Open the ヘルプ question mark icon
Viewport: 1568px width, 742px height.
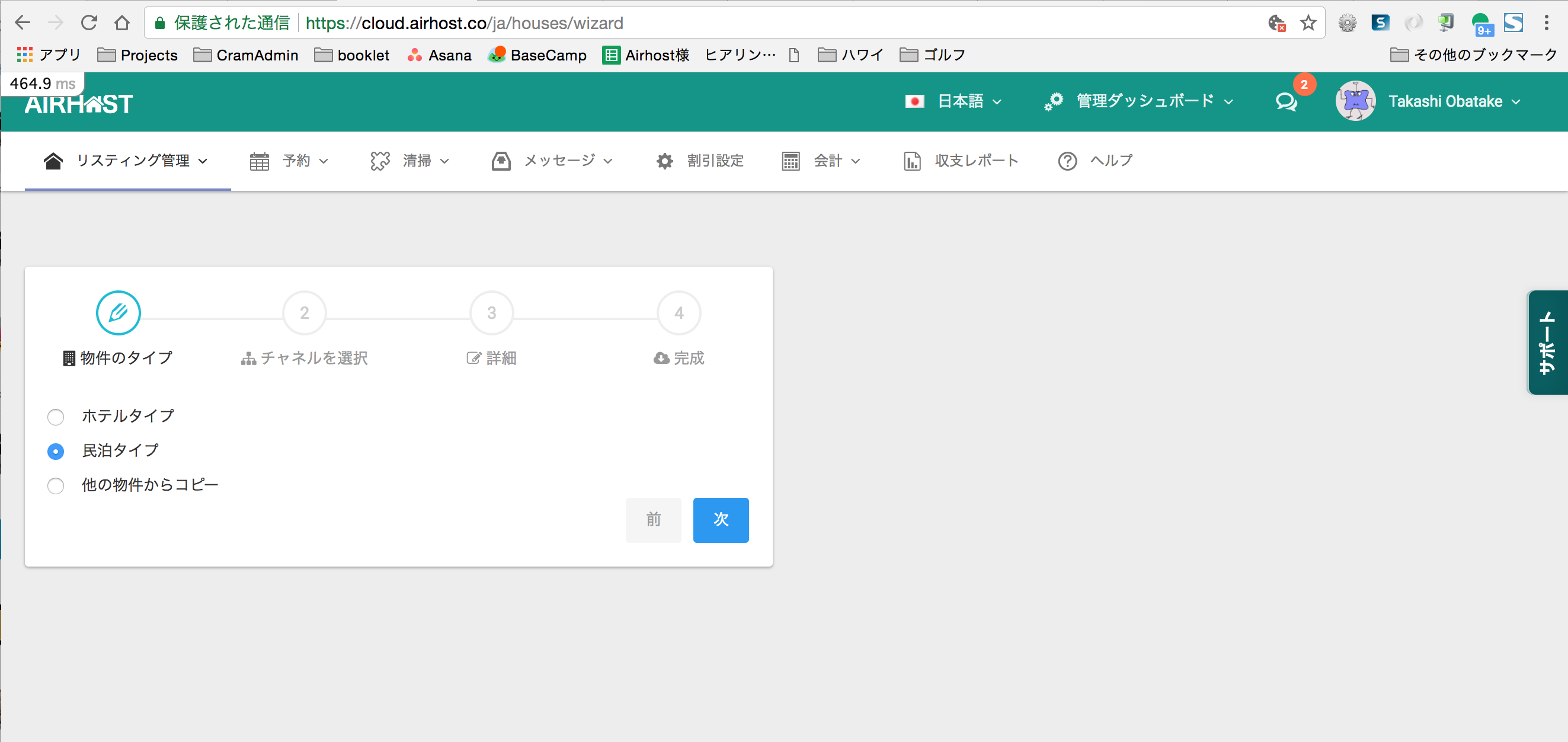pyautogui.click(x=1067, y=161)
